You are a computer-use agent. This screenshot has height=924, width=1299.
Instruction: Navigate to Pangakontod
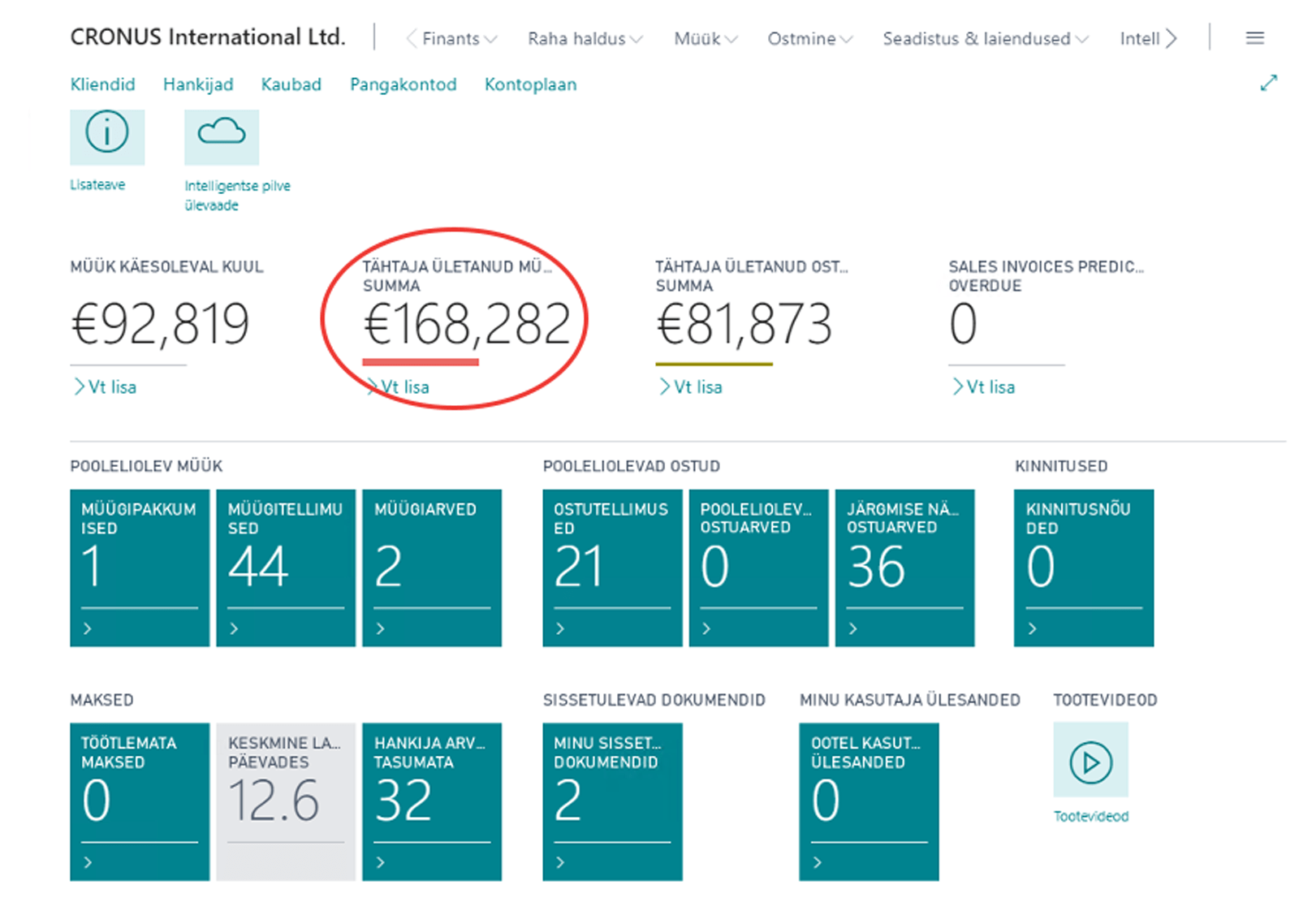pyautogui.click(x=404, y=84)
